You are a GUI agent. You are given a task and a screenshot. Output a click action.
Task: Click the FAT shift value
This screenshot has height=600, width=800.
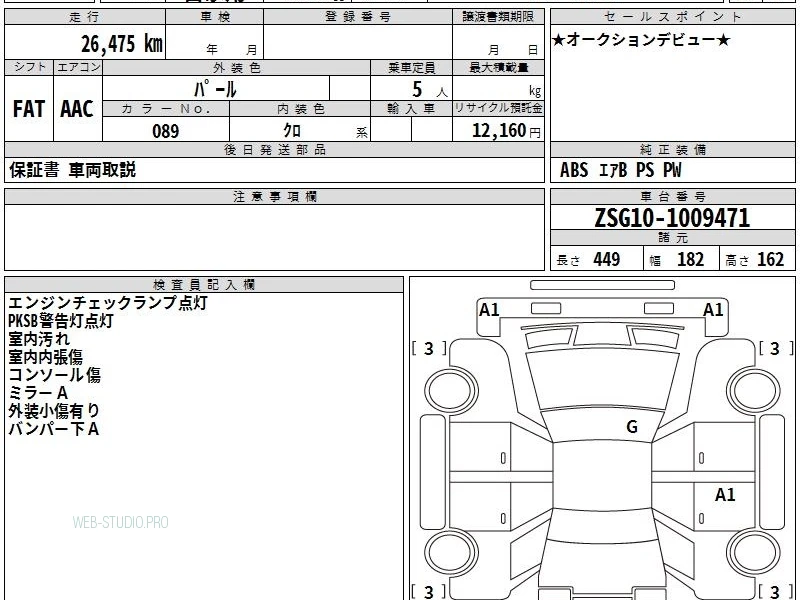(29, 109)
